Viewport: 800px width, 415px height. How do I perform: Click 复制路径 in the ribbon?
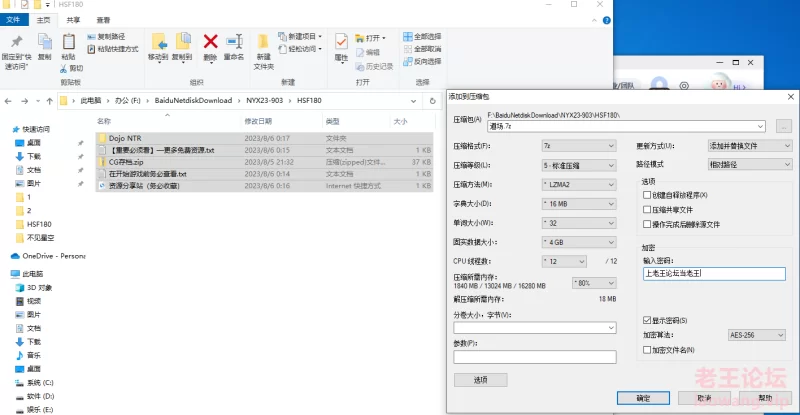(x=106, y=37)
